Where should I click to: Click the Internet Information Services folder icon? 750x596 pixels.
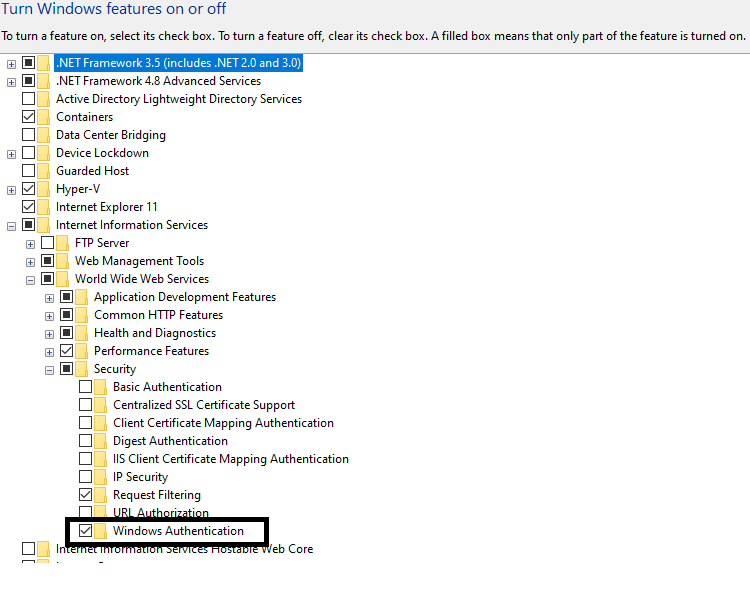click(44, 225)
